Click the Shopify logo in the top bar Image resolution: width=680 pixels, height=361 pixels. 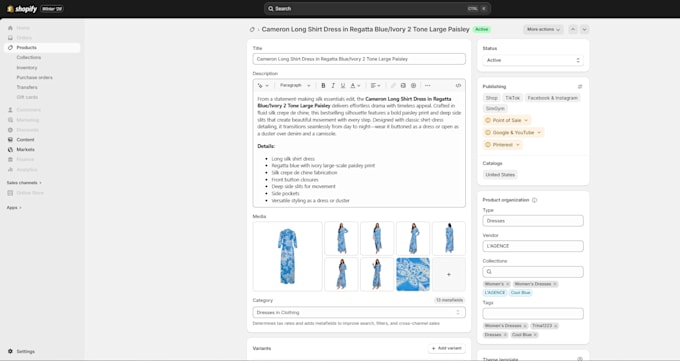pyautogui.click(x=22, y=9)
